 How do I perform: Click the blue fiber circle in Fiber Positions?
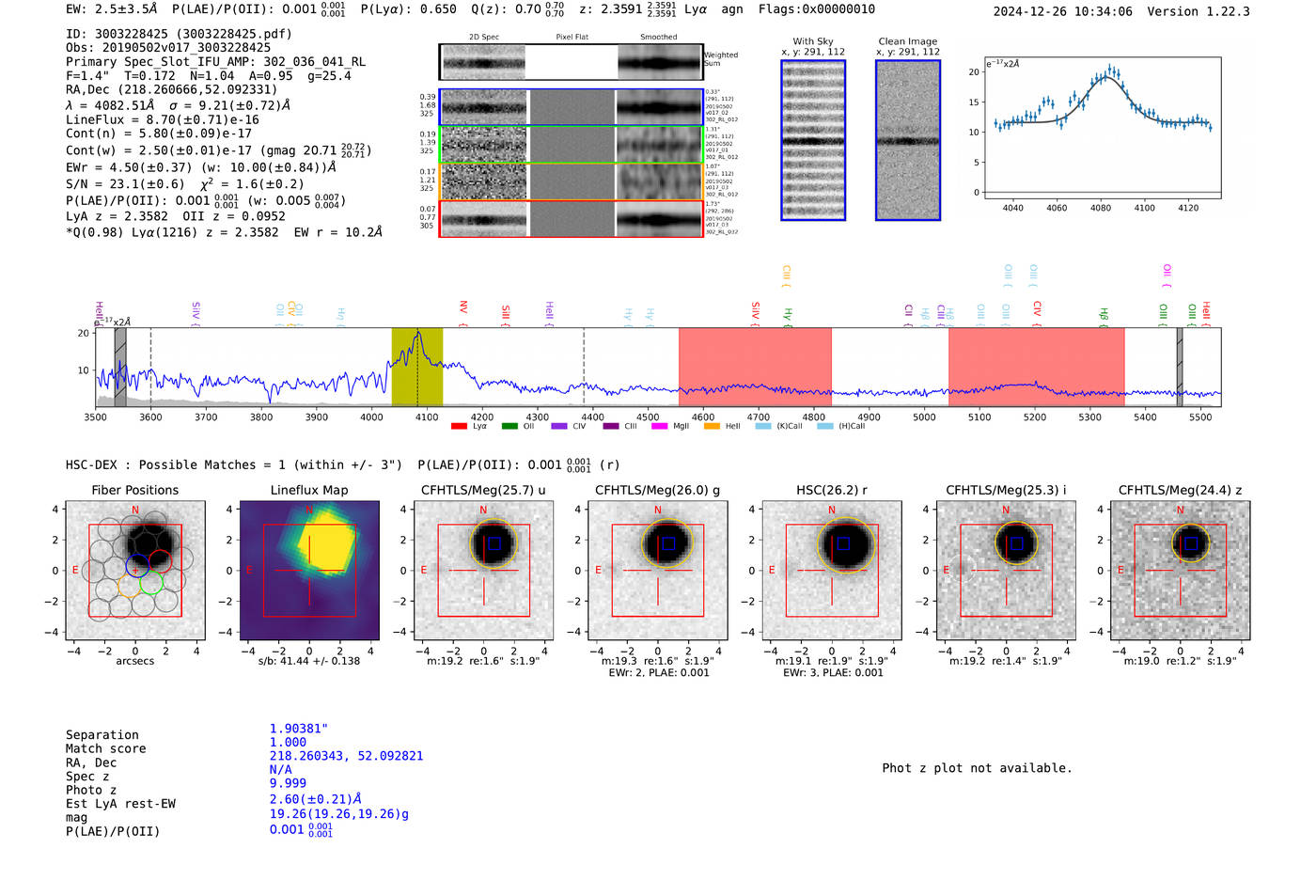136,567
